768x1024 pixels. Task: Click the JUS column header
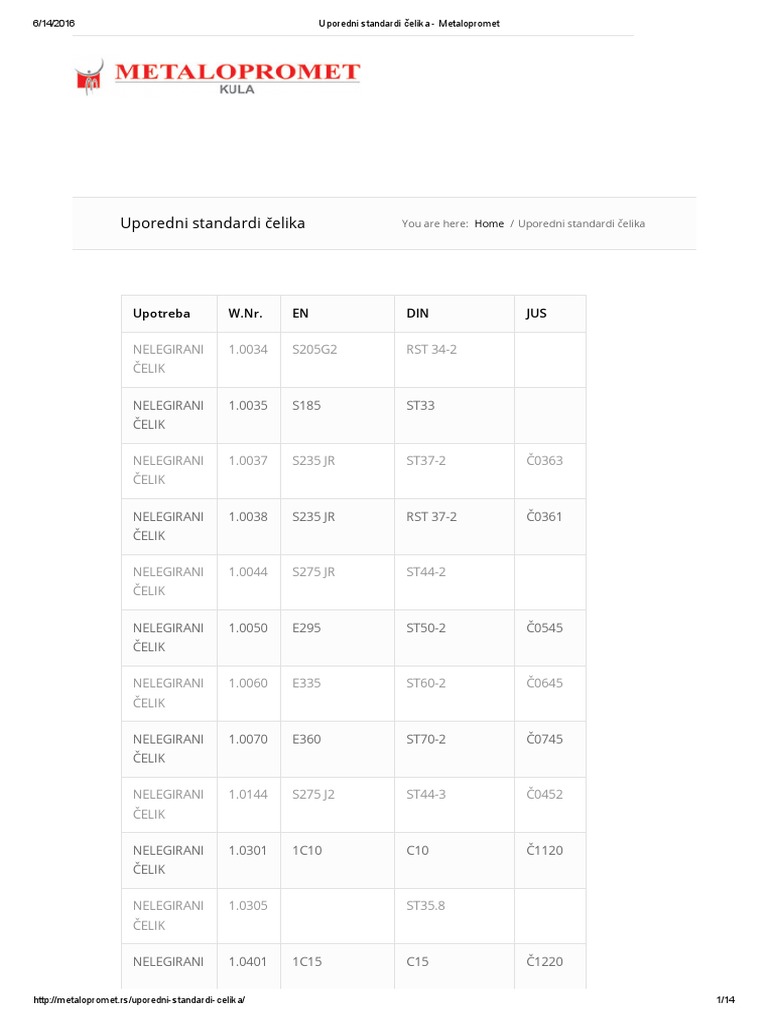tap(536, 314)
